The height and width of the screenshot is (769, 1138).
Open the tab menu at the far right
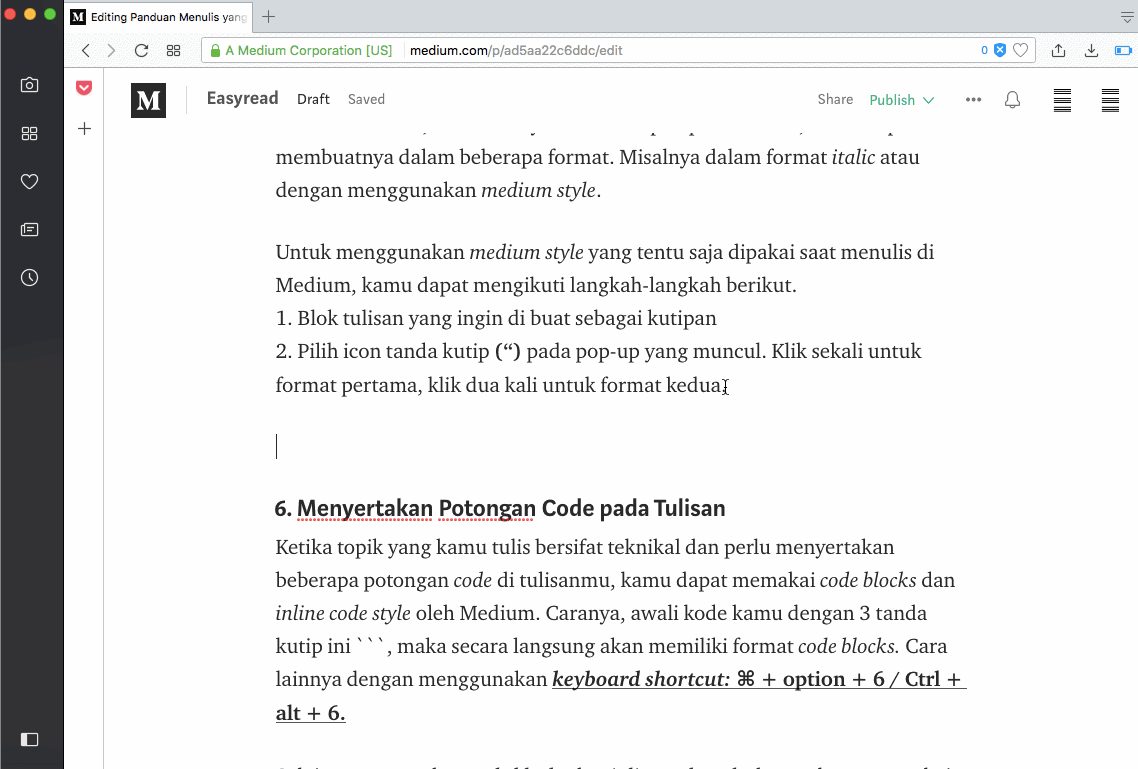pos(1127,17)
